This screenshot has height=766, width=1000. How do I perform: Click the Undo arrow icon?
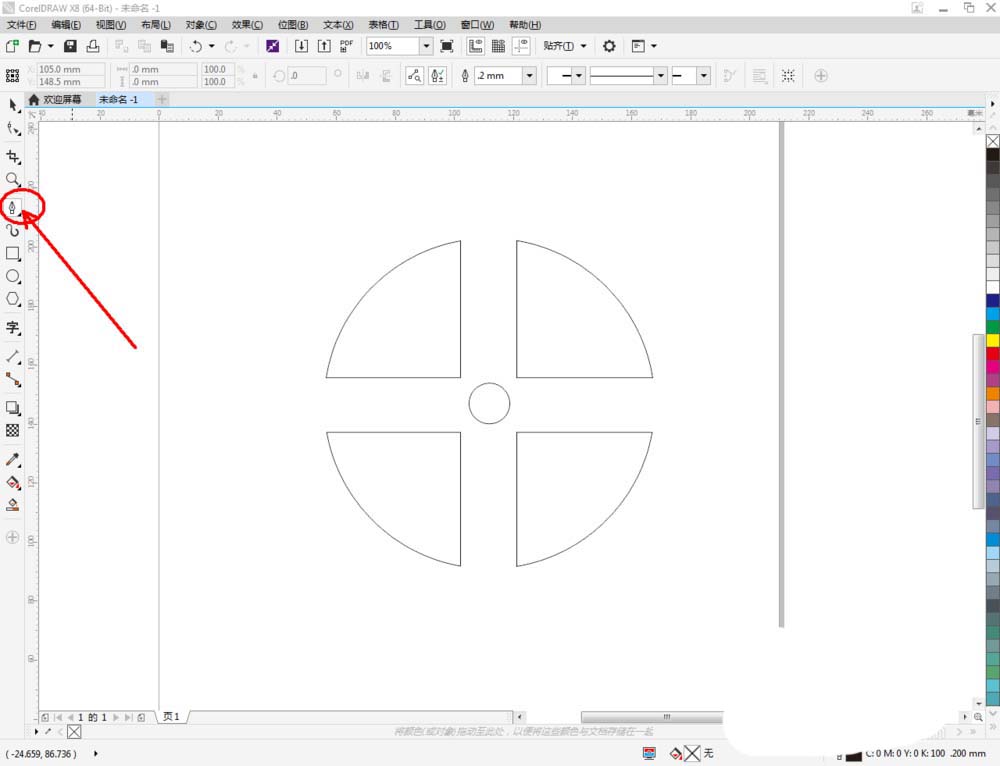pyautogui.click(x=196, y=46)
